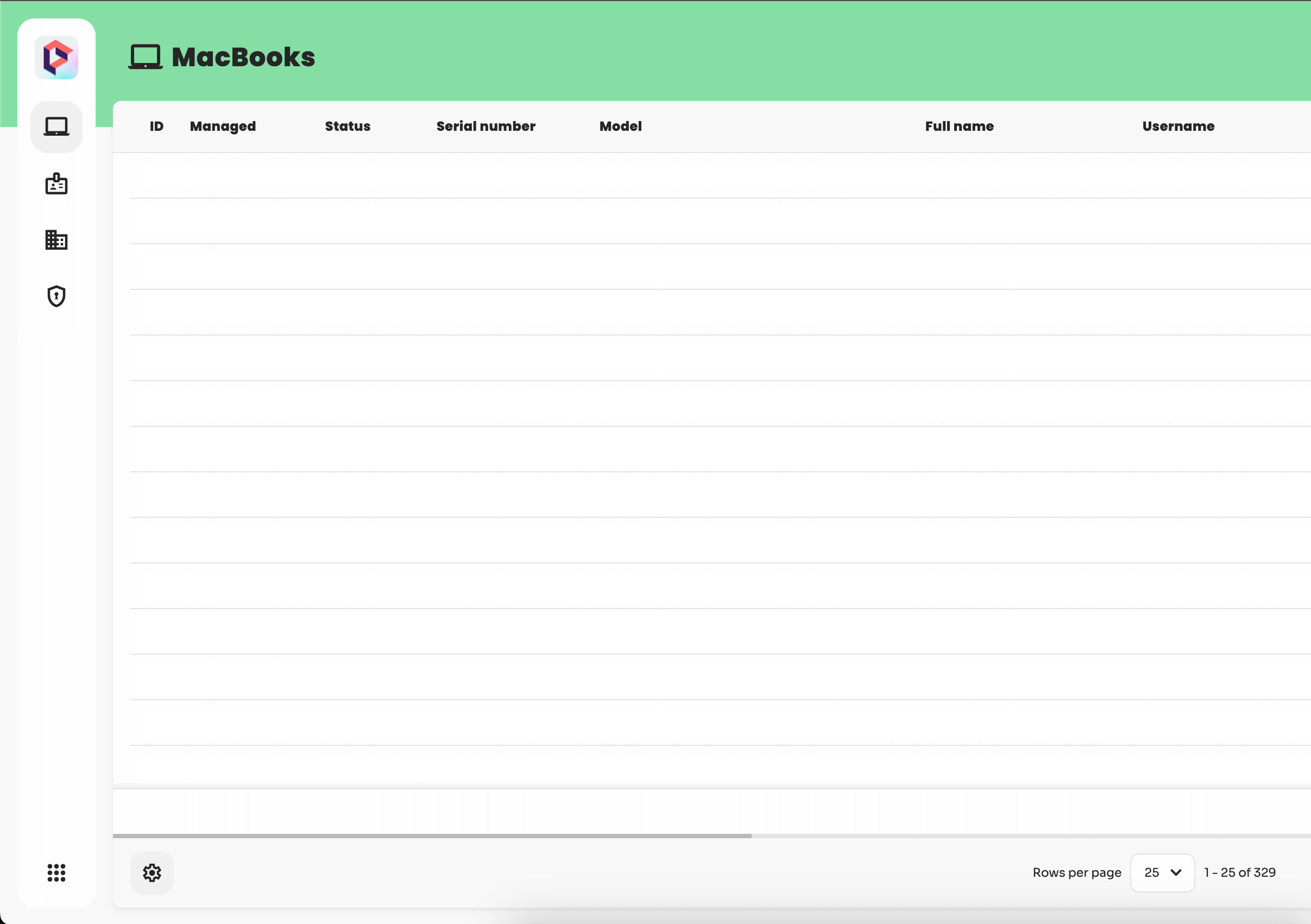Click the app logo in the sidebar
This screenshot has width=1311, height=924.
(56, 58)
